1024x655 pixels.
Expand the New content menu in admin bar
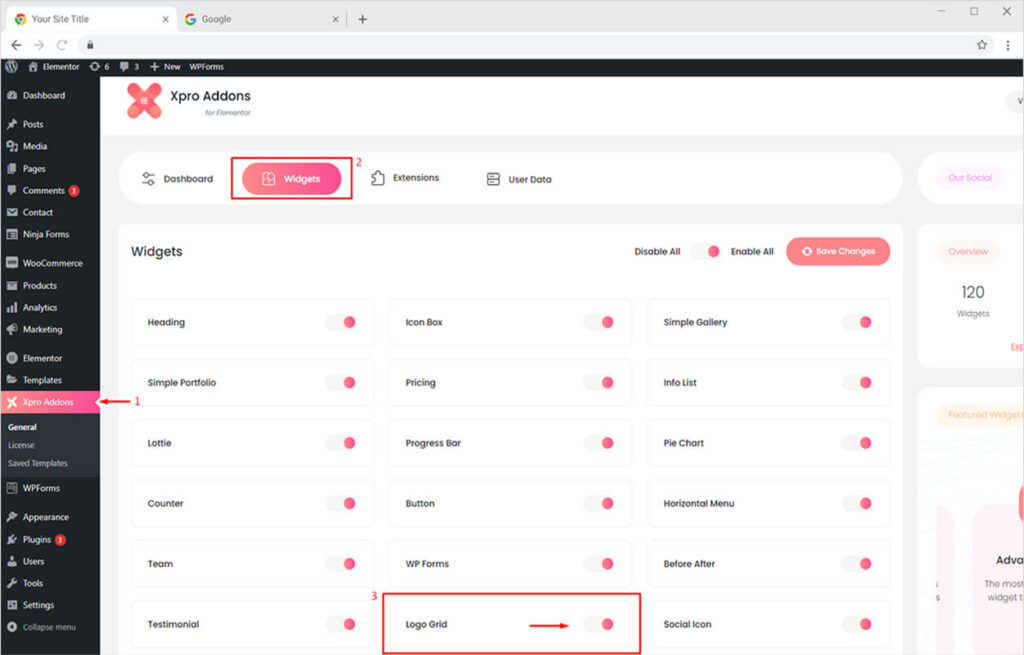165,66
